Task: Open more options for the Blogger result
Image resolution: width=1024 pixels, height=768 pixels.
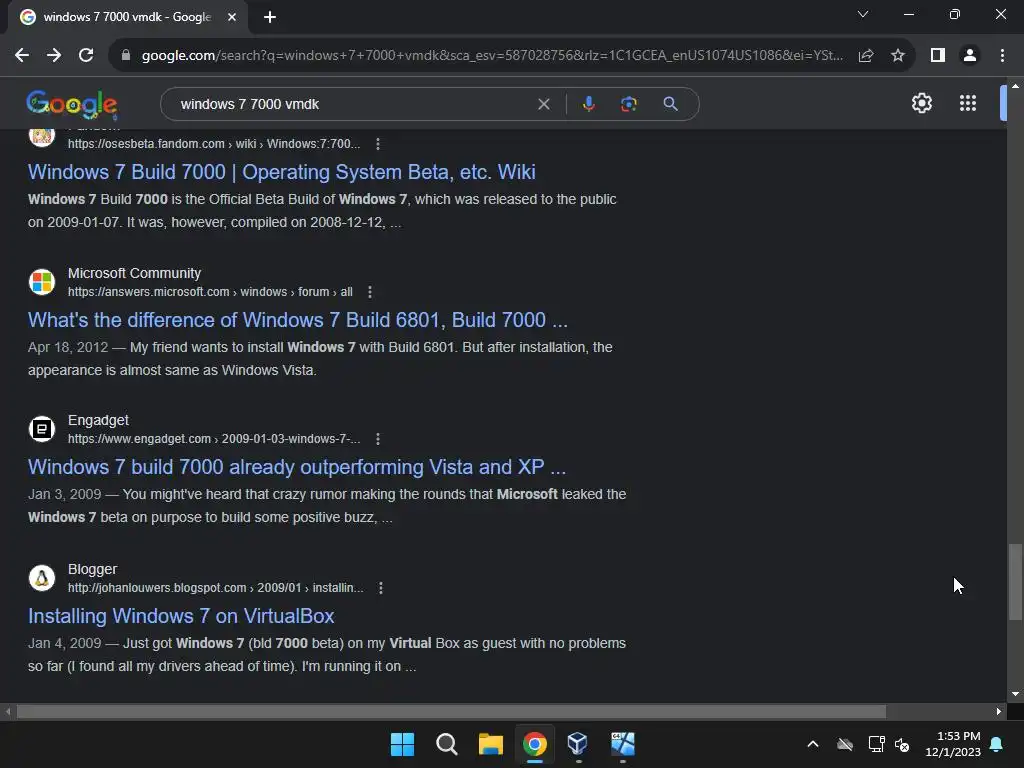Action: 381,588
